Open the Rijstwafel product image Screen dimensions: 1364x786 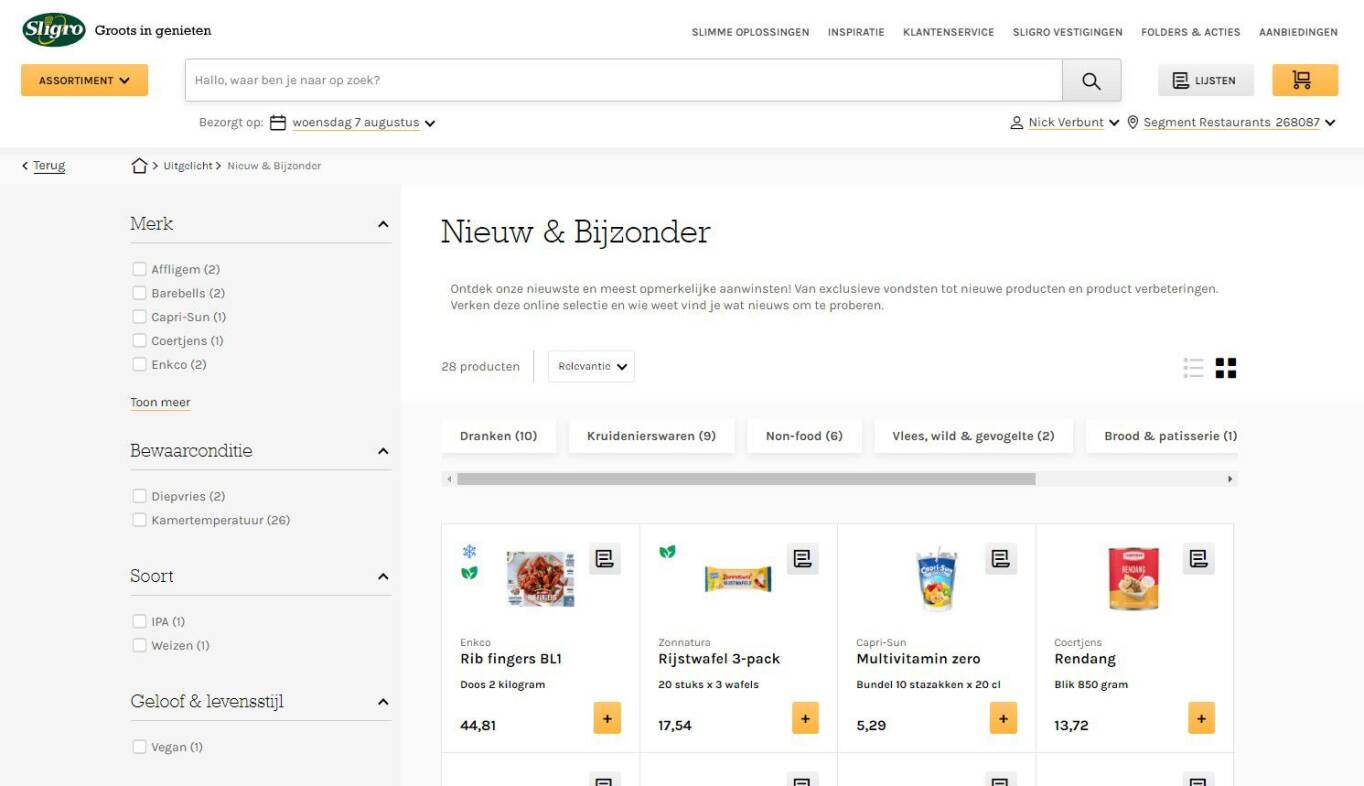[x=738, y=579]
